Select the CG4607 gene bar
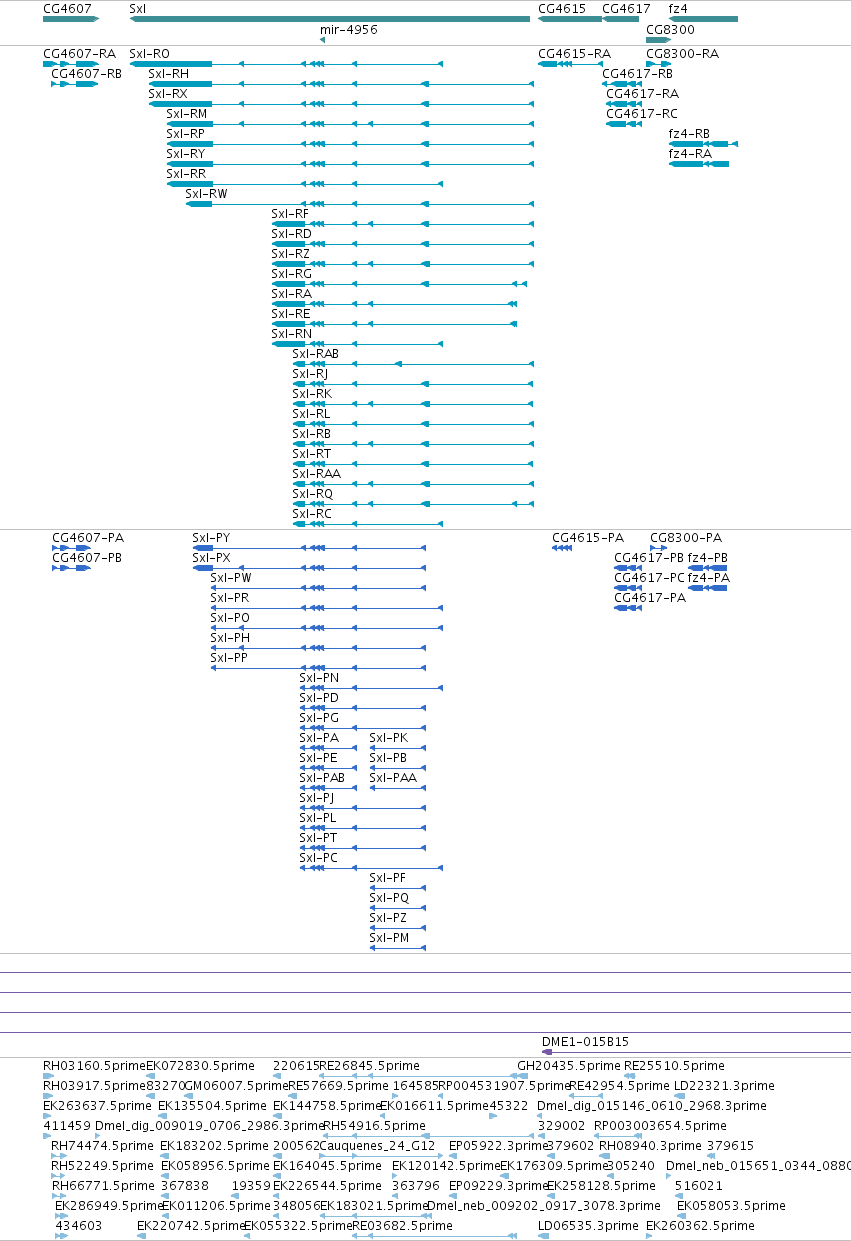851x1241 pixels. [x=71, y=19]
